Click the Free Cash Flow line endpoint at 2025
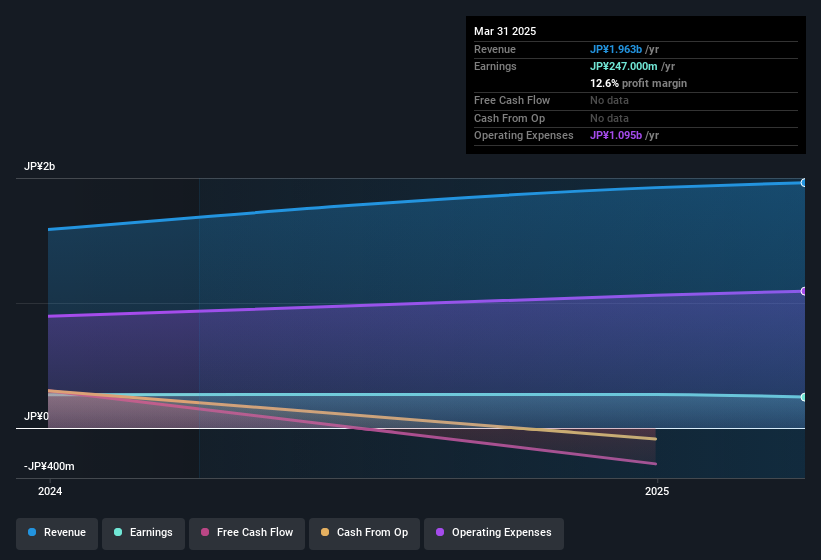The height and width of the screenshot is (560, 821). coord(655,464)
